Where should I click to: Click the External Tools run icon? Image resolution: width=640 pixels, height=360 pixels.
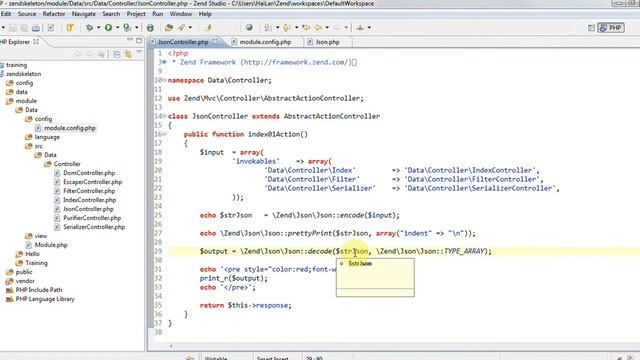[127, 28]
